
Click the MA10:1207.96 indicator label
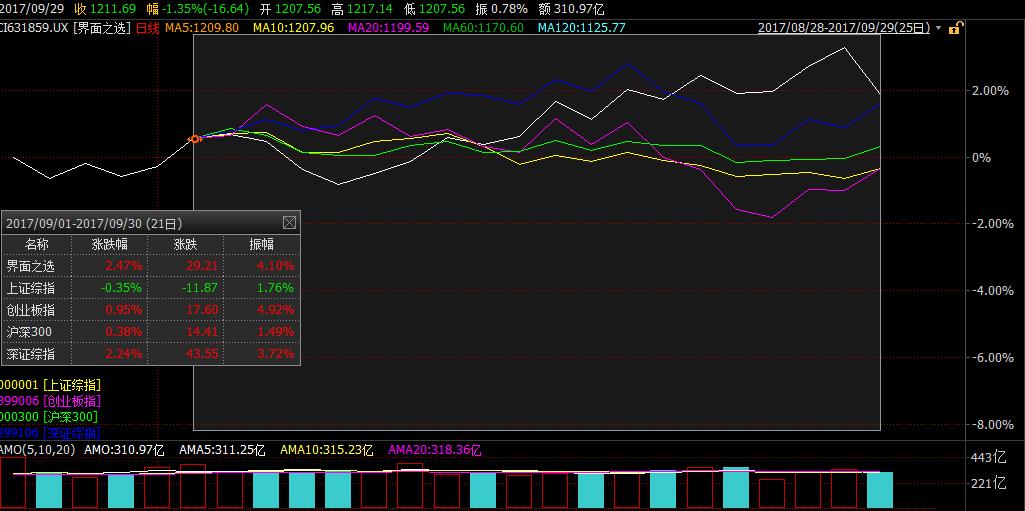click(294, 27)
